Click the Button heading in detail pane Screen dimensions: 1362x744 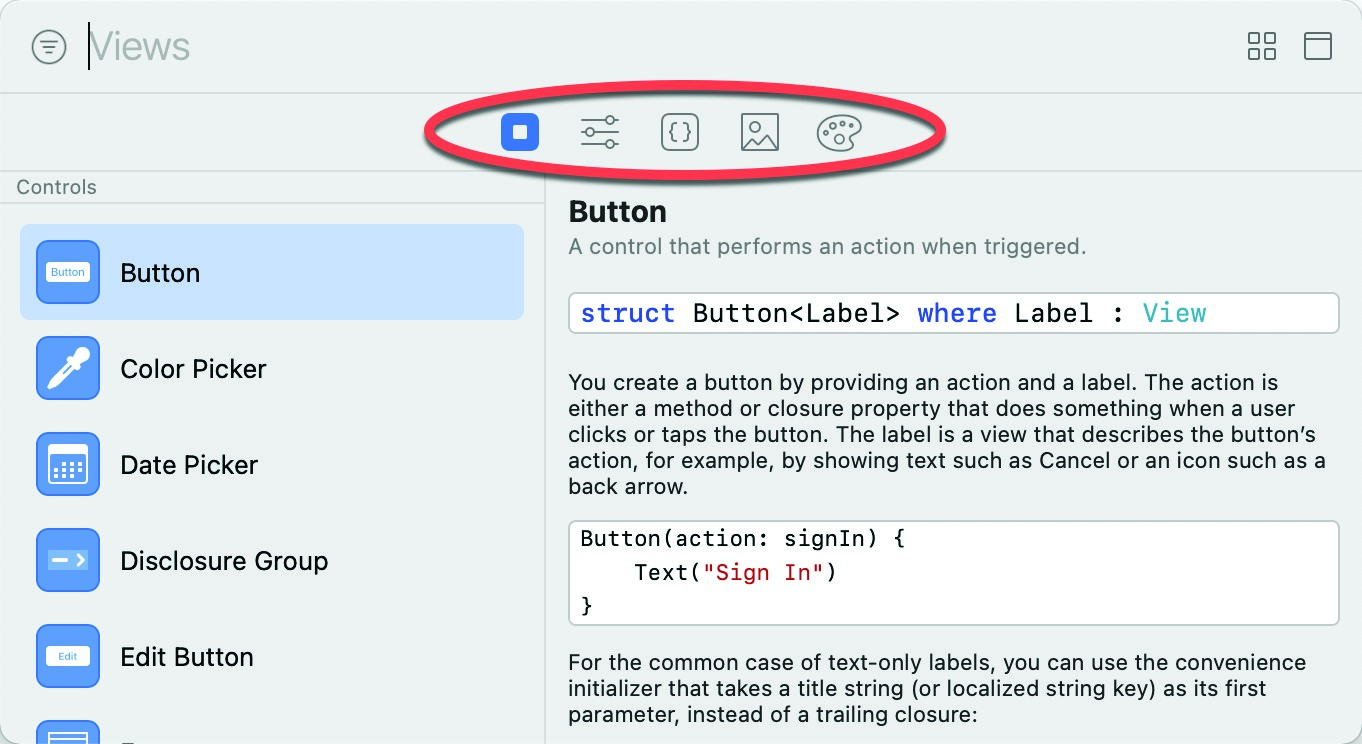click(x=617, y=212)
